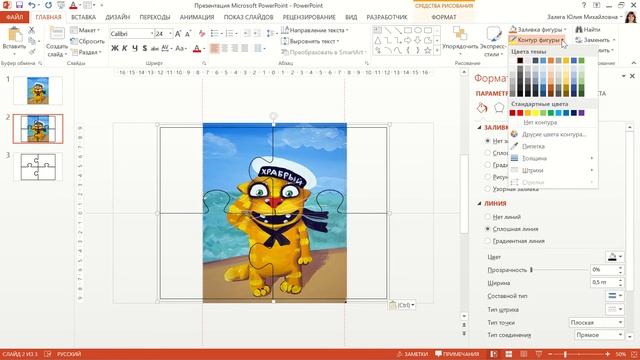Click the Заменить (Replace) button
640x360 pixels.
[595, 40]
